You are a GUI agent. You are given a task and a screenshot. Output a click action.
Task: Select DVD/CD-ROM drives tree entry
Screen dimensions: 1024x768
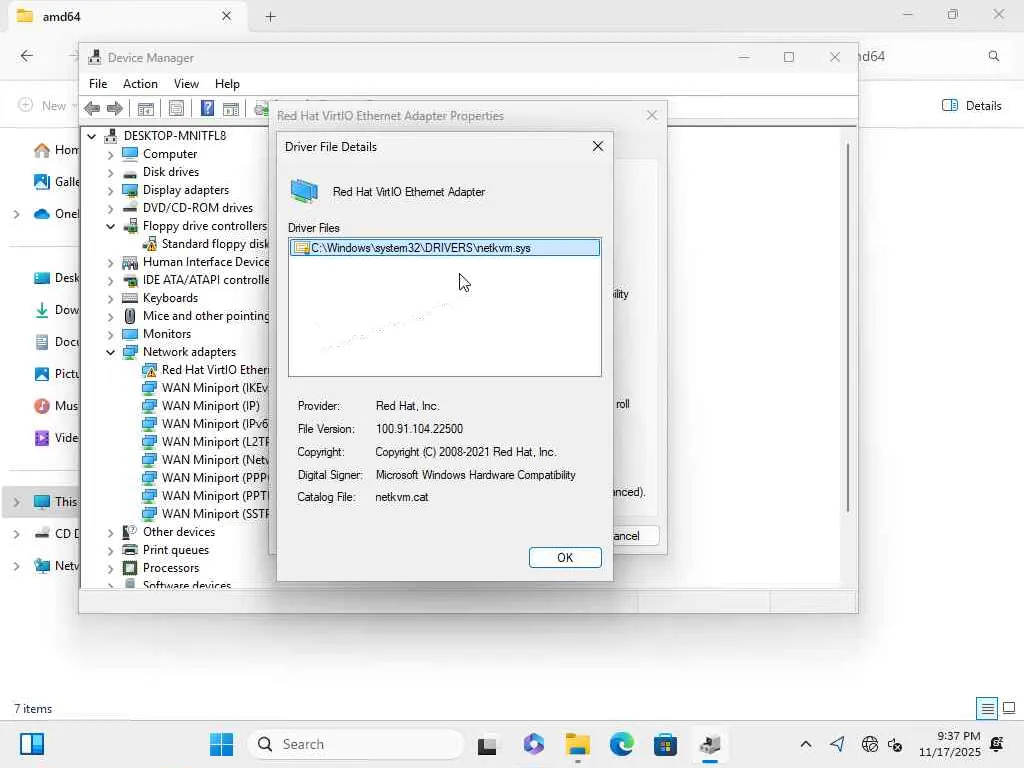click(x=198, y=208)
